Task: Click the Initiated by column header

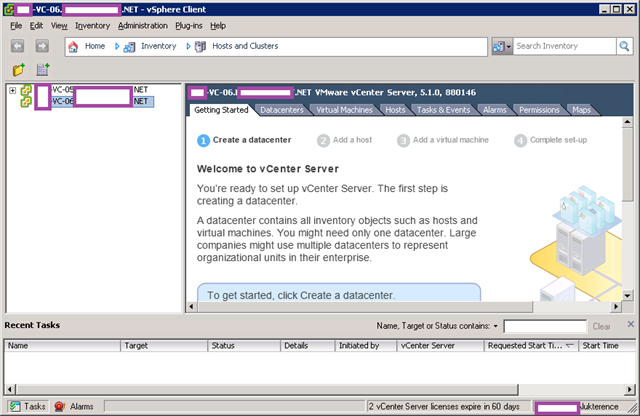Action: (x=366, y=346)
